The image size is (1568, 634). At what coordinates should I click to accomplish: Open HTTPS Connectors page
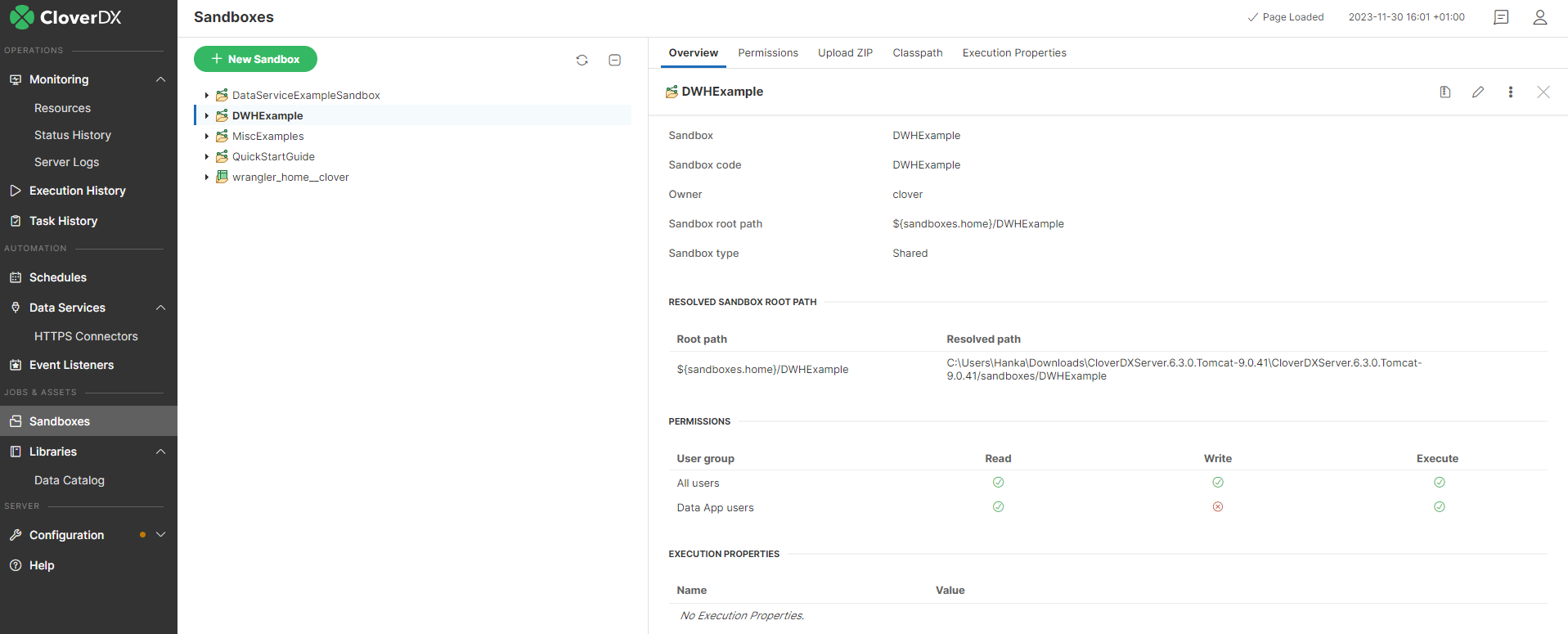[x=86, y=336]
